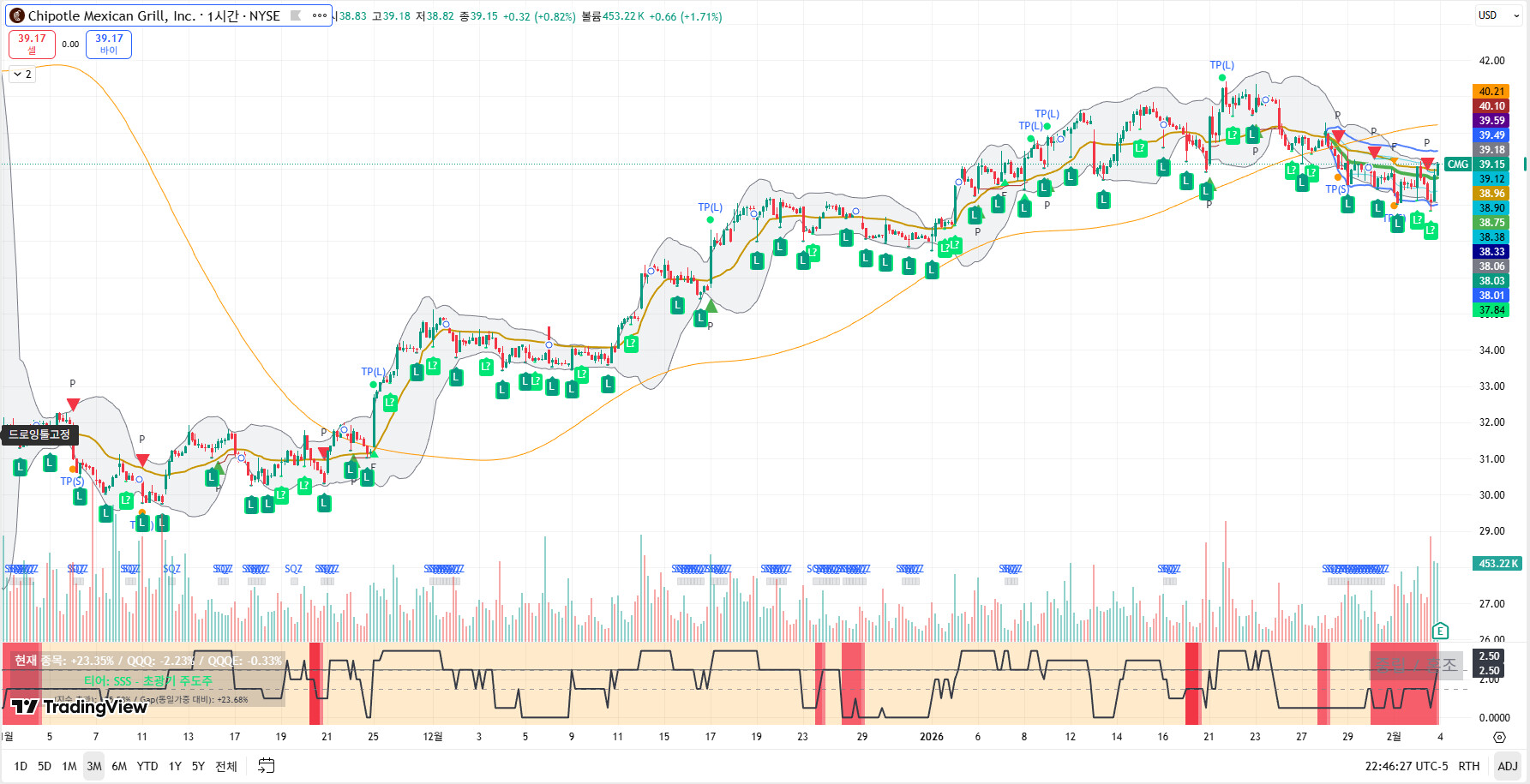Click the 453.22K volume axis label
Screen dimensions: 1530x784
(x=1497, y=564)
